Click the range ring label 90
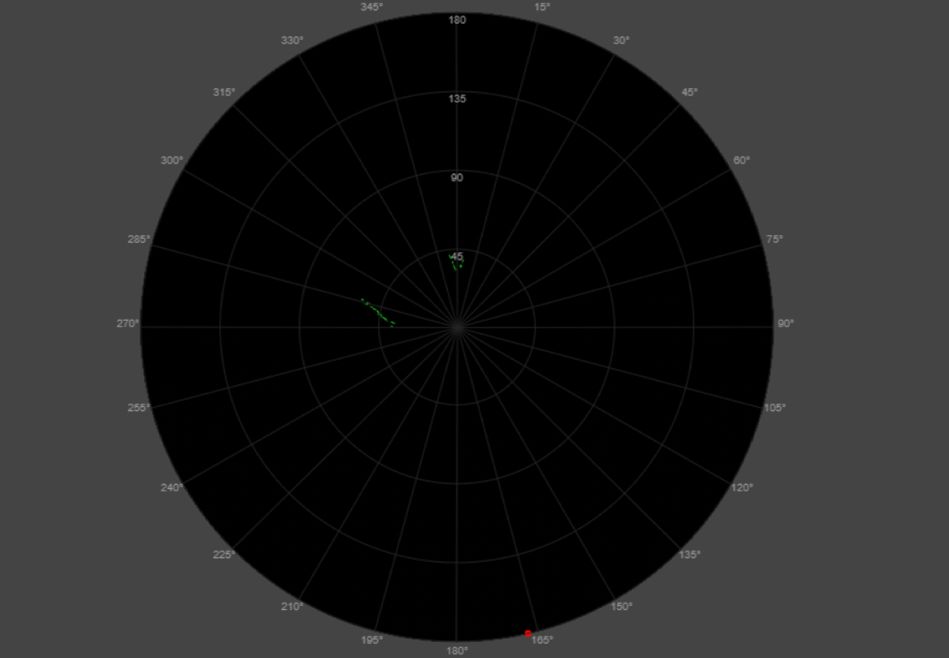949x658 pixels. coord(457,177)
